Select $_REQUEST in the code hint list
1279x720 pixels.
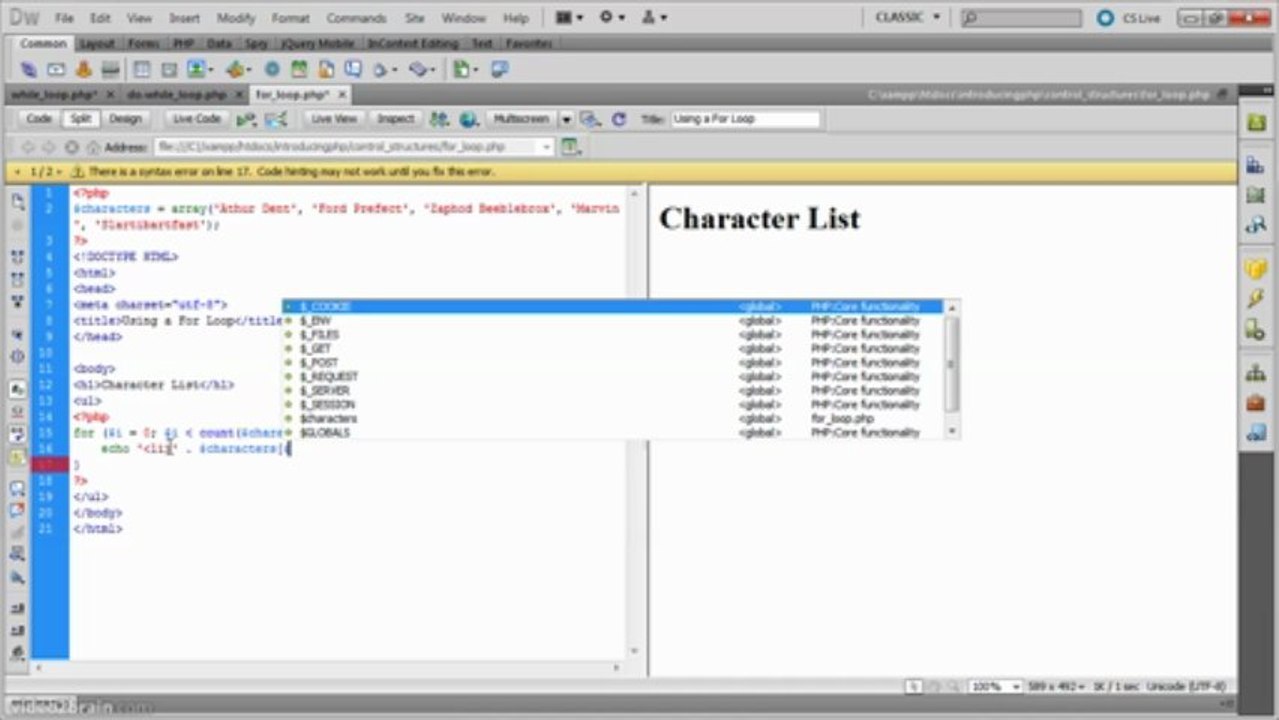613,376
